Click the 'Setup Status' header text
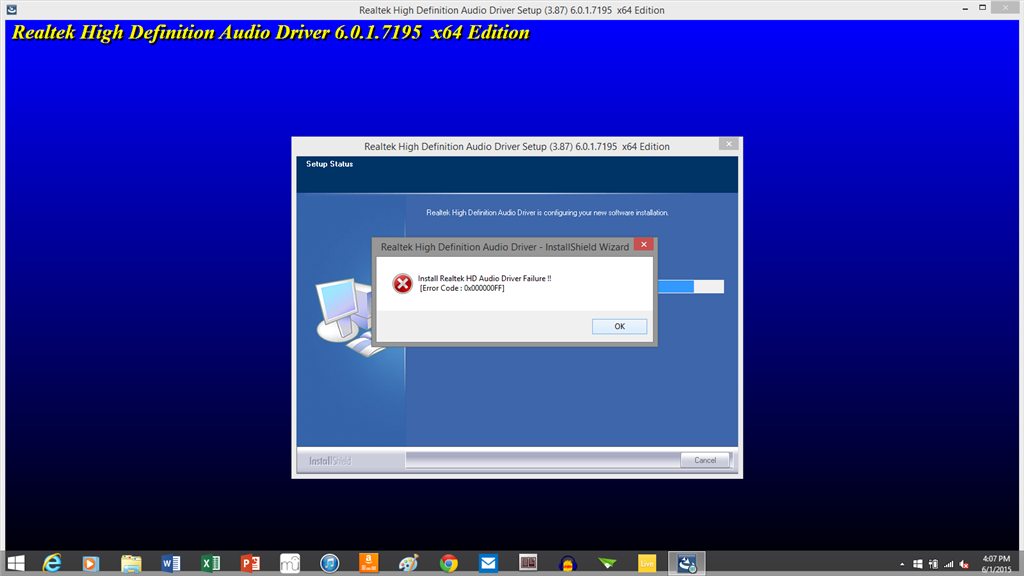This screenshot has width=1024, height=576. 329,164
